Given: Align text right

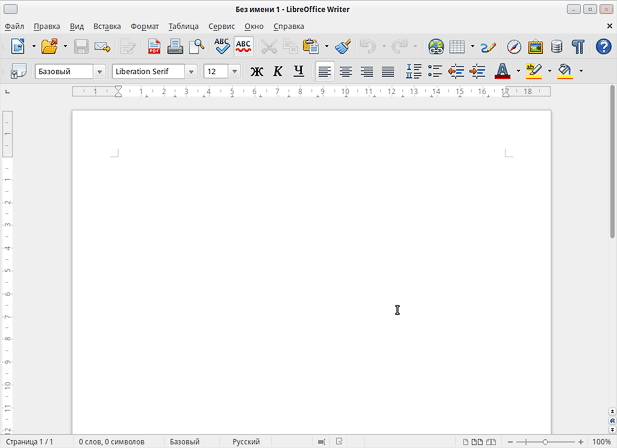Looking at the screenshot, I should coord(367,71).
